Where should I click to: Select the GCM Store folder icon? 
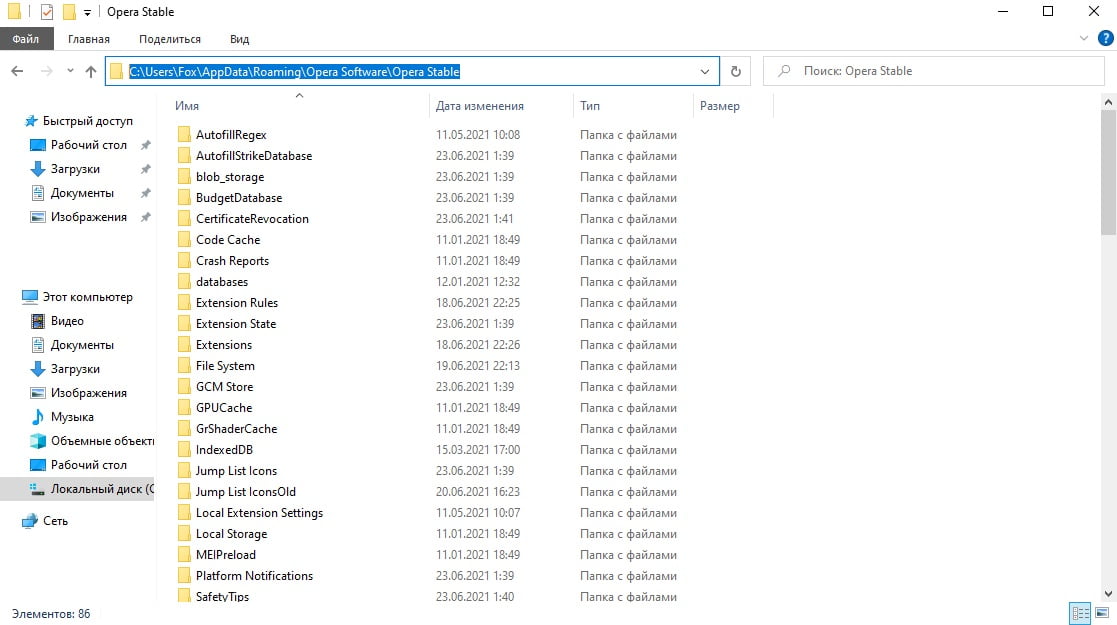pyautogui.click(x=184, y=386)
